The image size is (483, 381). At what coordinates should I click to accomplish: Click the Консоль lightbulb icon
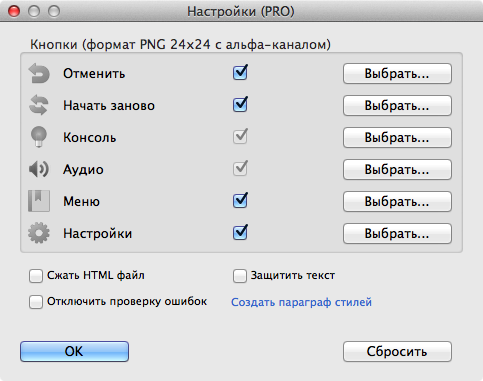click(x=39, y=137)
